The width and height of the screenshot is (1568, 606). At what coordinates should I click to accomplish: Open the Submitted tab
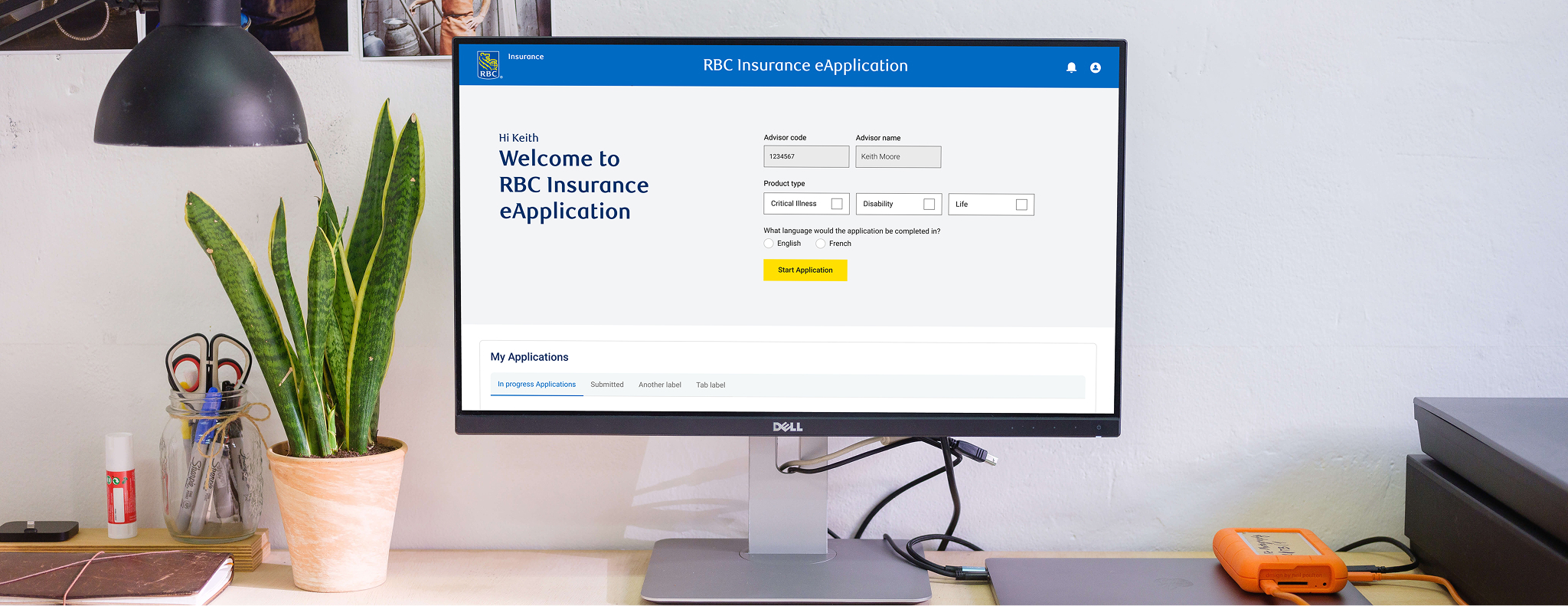pyautogui.click(x=607, y=385)
